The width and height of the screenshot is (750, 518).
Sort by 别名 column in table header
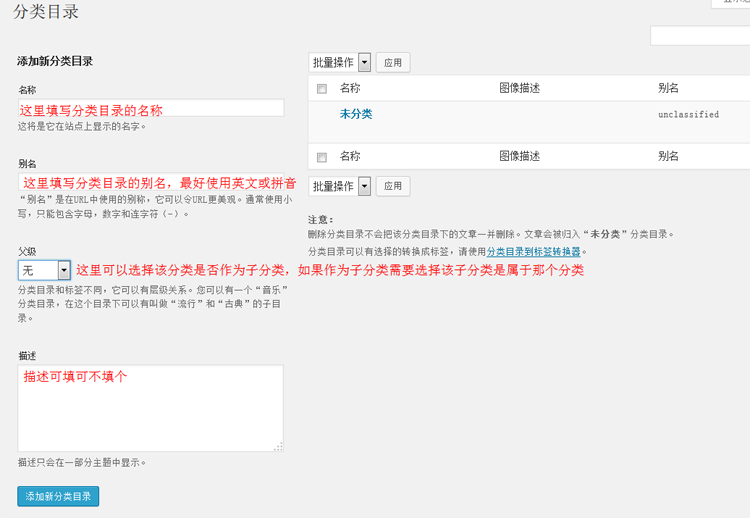pyautogui.click(x=668, y=88)
